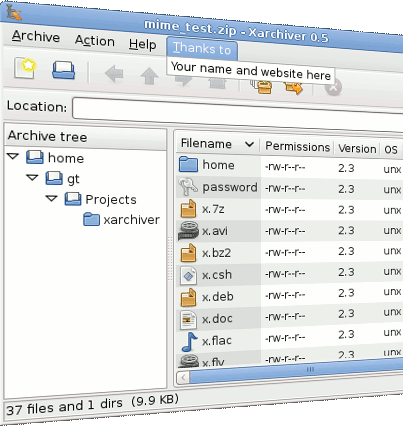
Task: Select the password key file entry
Action: point(218,187)
